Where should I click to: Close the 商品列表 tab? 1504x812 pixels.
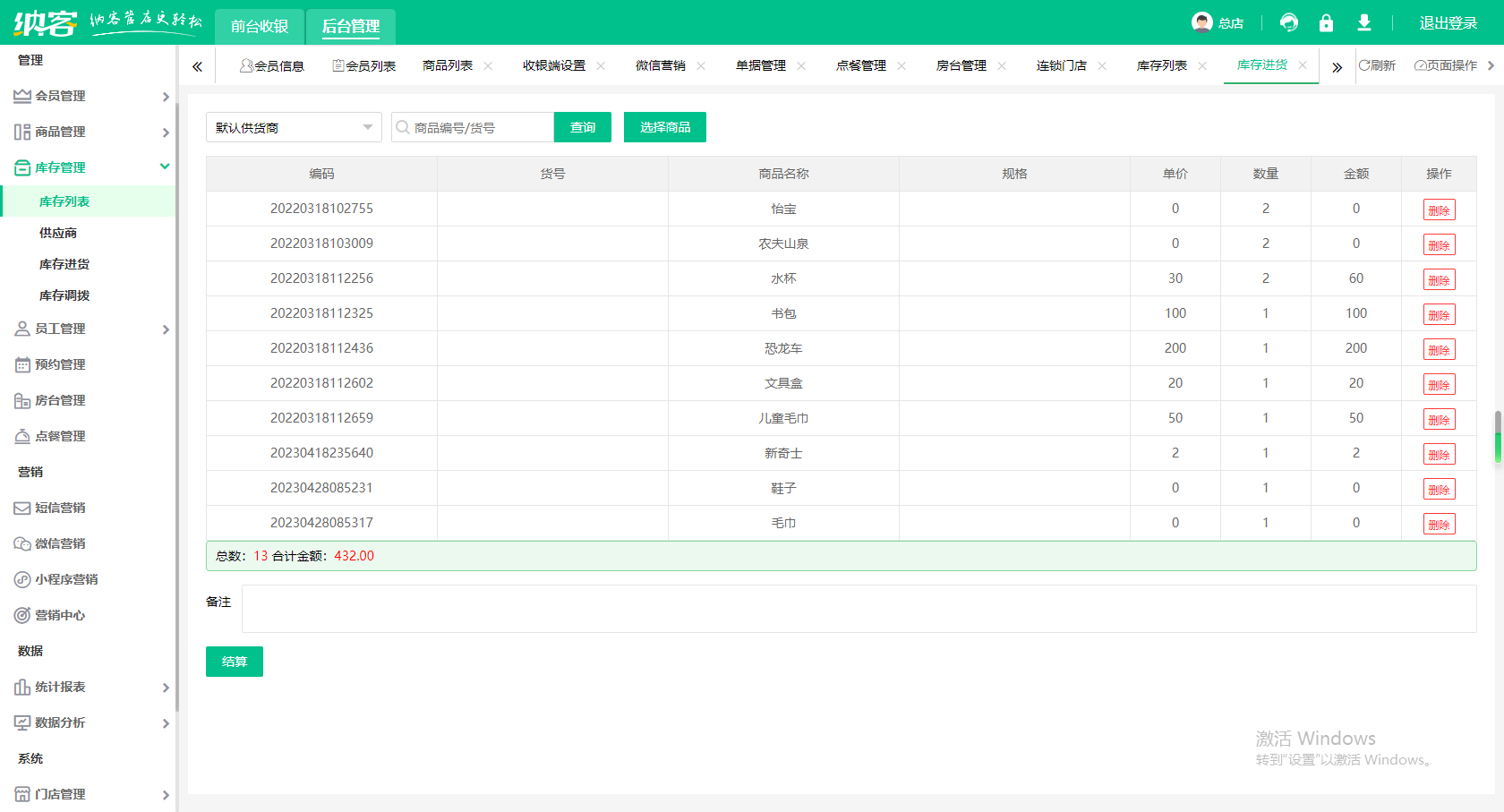[x=488, y=65]
